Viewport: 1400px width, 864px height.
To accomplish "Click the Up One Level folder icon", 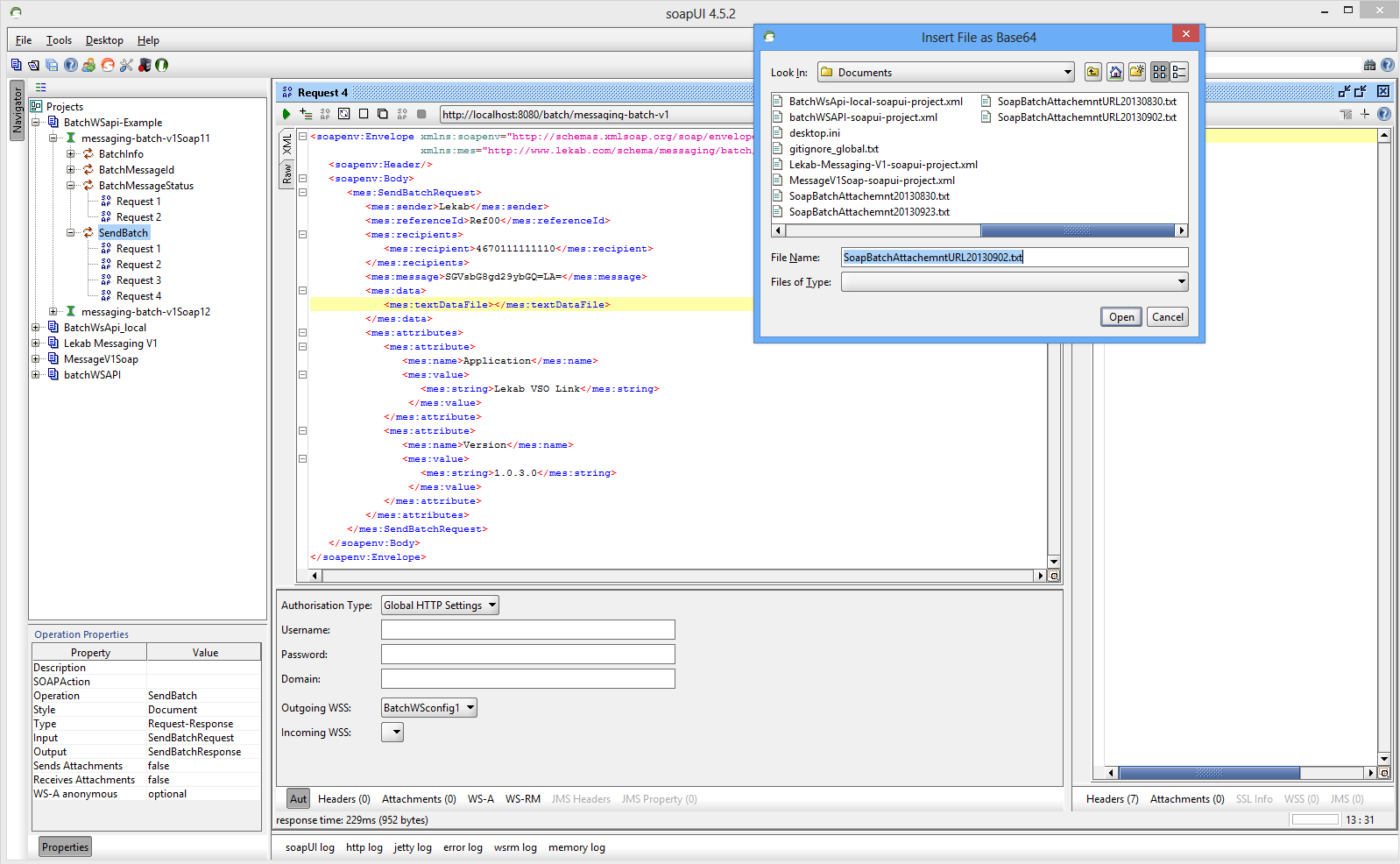I will click(1092, 72).
